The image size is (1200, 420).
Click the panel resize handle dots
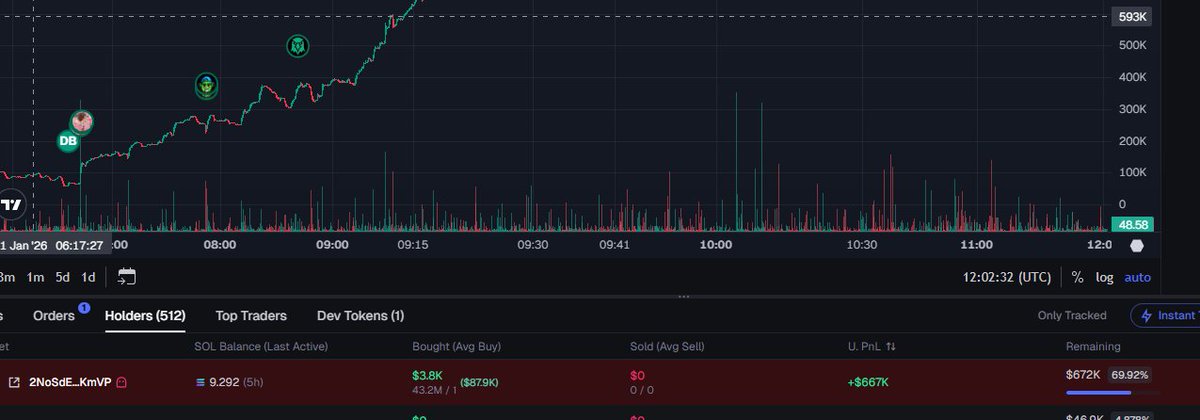(684, 297)
